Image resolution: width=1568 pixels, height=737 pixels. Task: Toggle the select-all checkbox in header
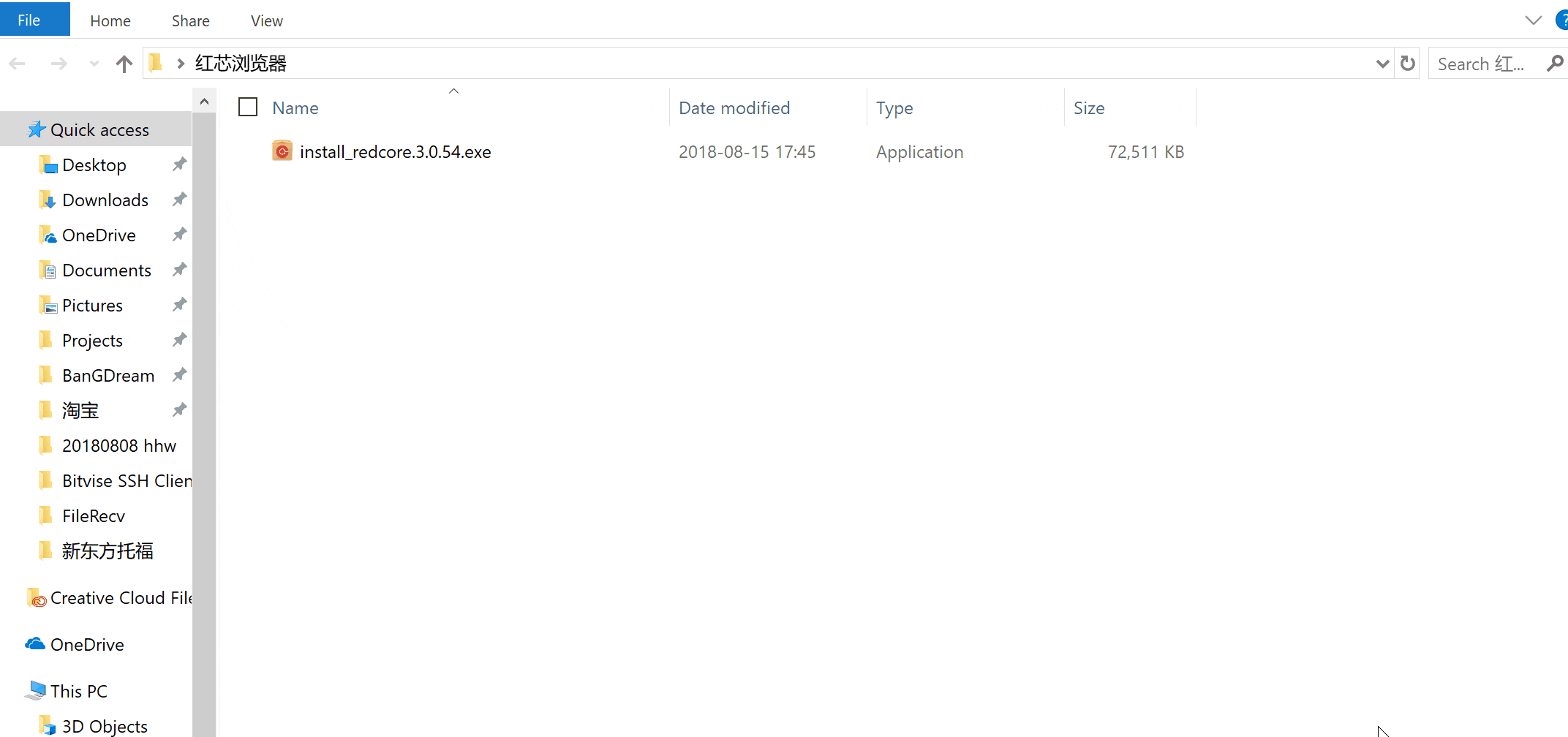(x=248, y=107)
